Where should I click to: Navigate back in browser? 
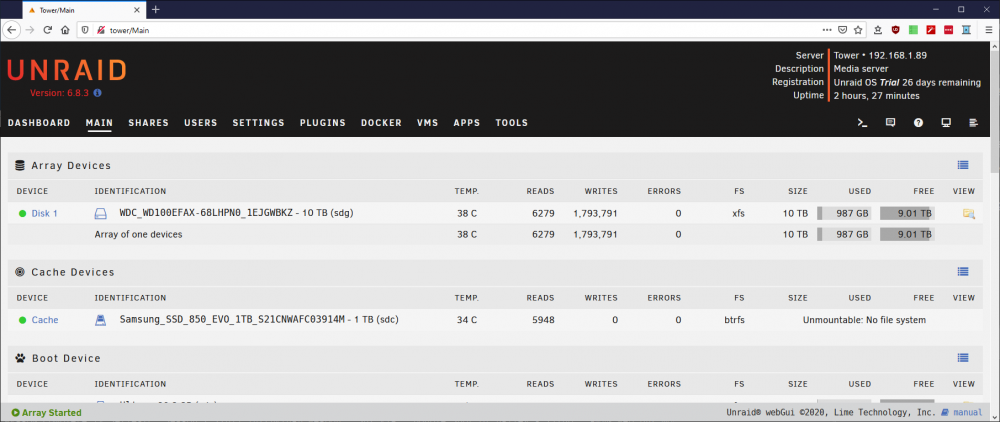coord(12,29)
